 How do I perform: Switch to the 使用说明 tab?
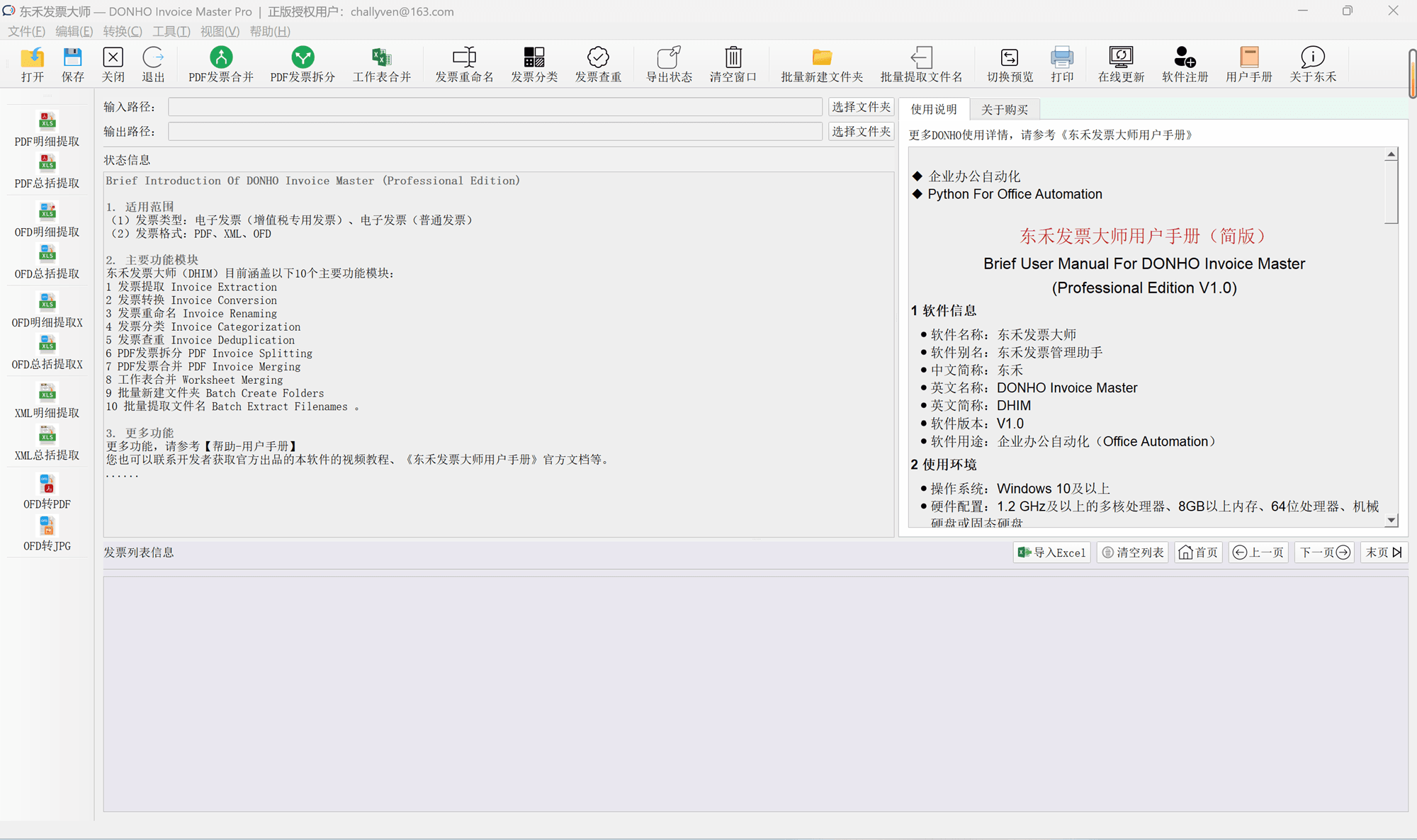pos(934,109)
